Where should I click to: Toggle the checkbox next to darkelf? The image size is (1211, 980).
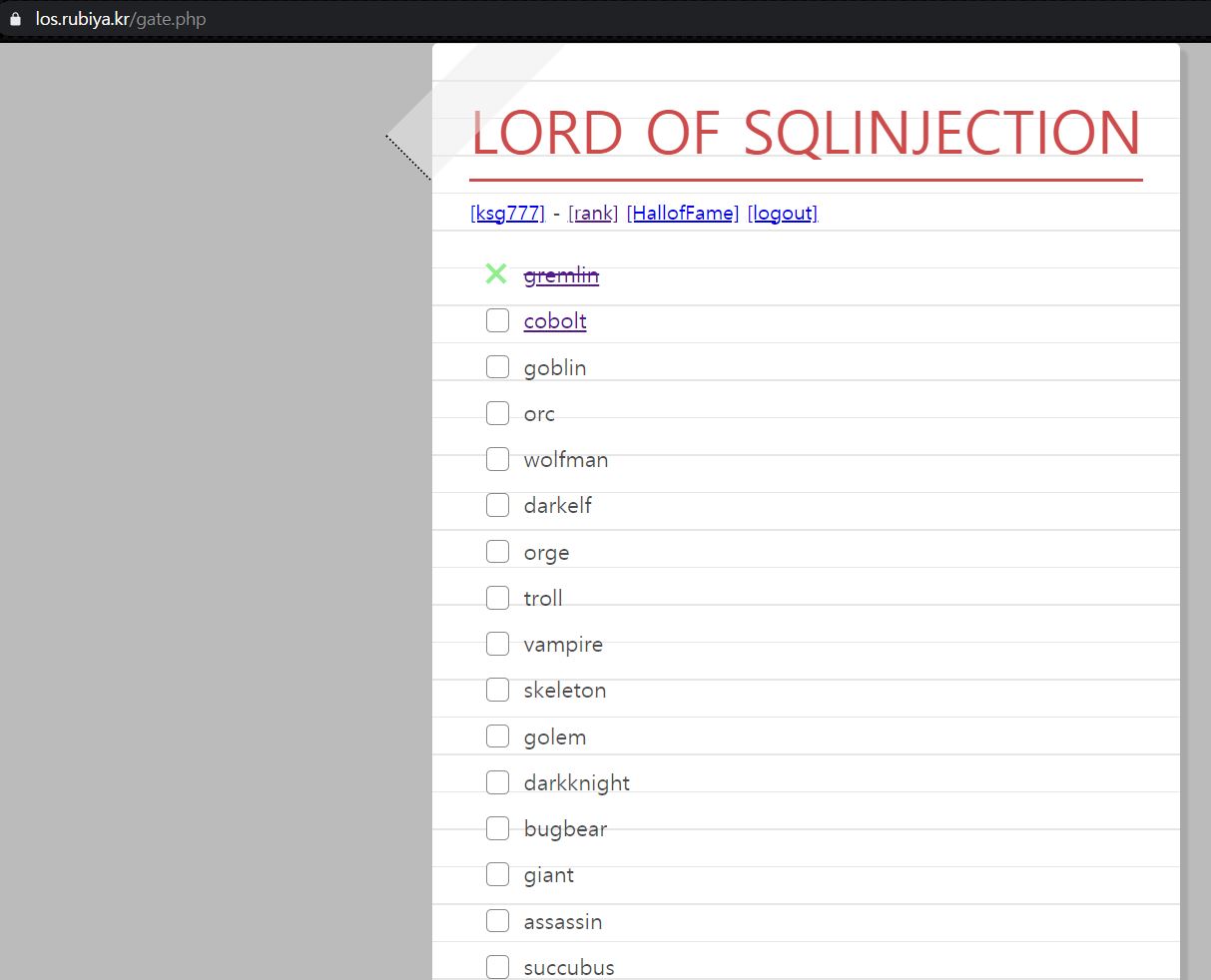(497, 505)
